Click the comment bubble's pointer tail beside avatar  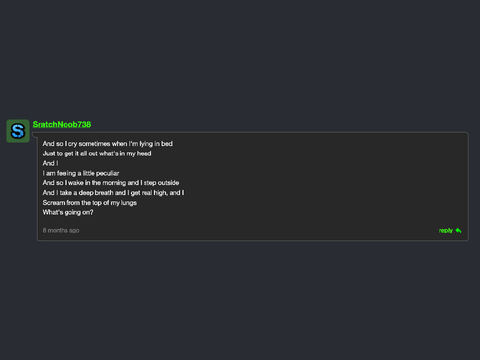click(x=34, y=134)
